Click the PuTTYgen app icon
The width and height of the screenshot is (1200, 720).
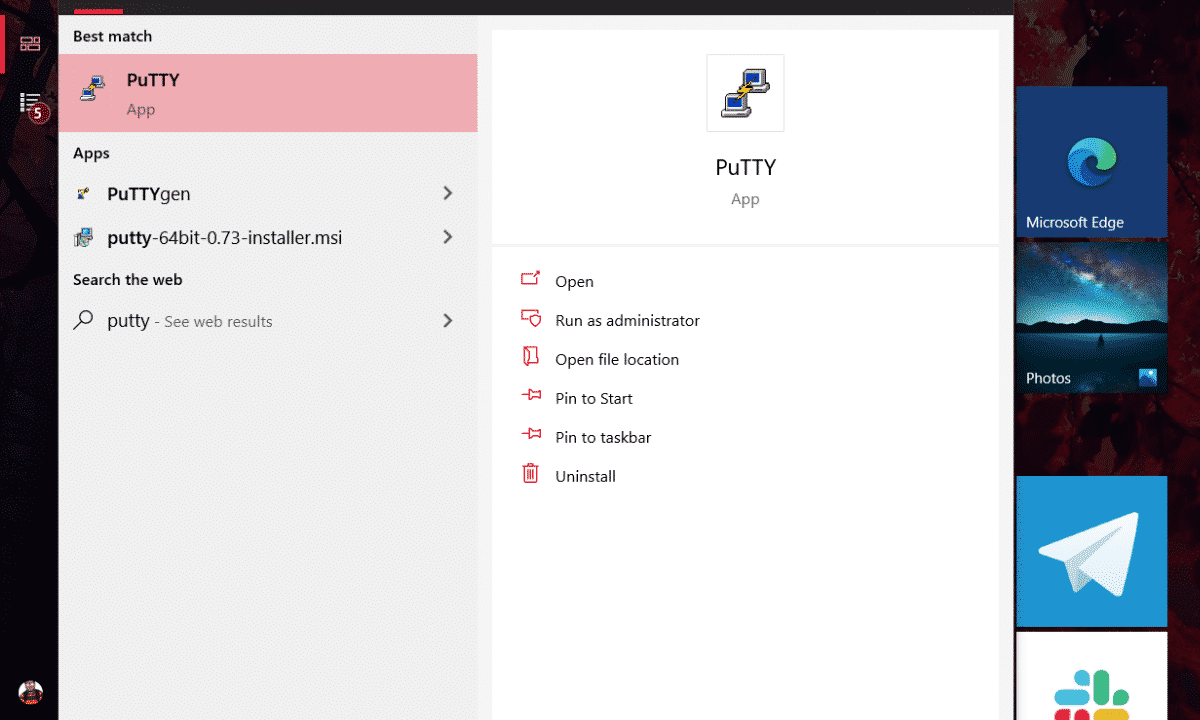coord(86,194)
